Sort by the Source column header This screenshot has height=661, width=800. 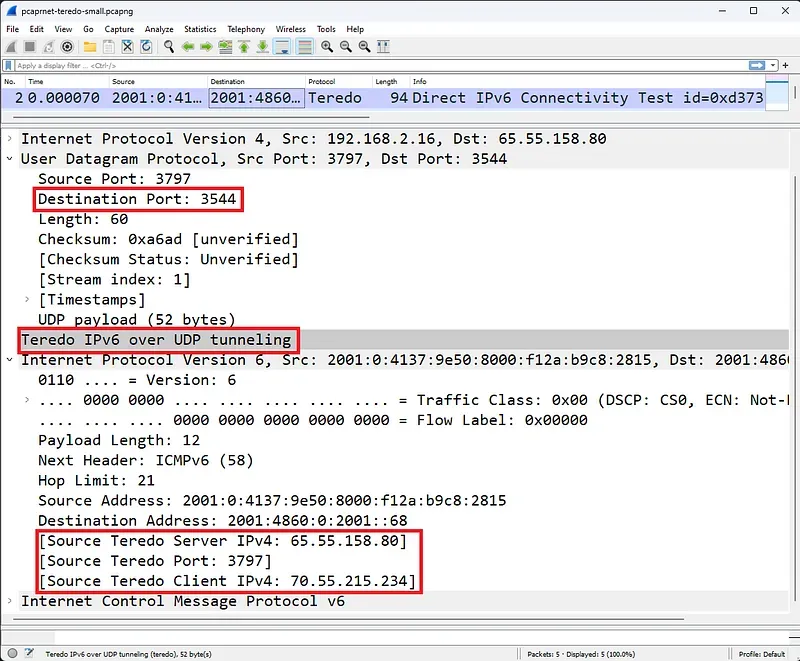coord(158,82)
